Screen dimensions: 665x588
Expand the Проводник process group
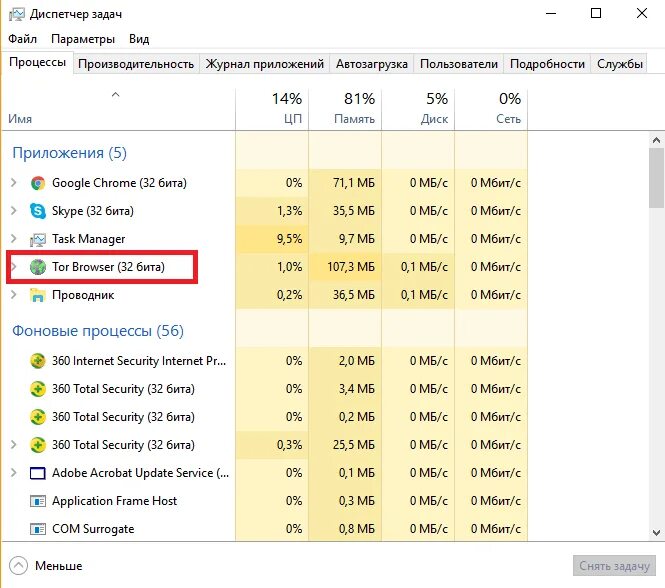(14, 295)
